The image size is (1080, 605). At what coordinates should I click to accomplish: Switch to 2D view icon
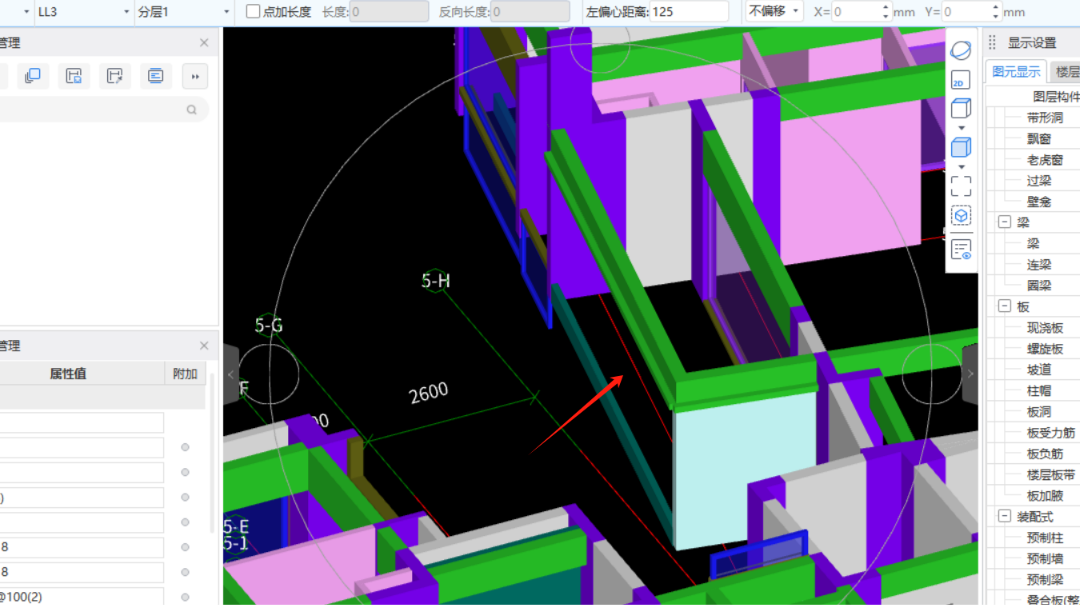pos(960,80)
